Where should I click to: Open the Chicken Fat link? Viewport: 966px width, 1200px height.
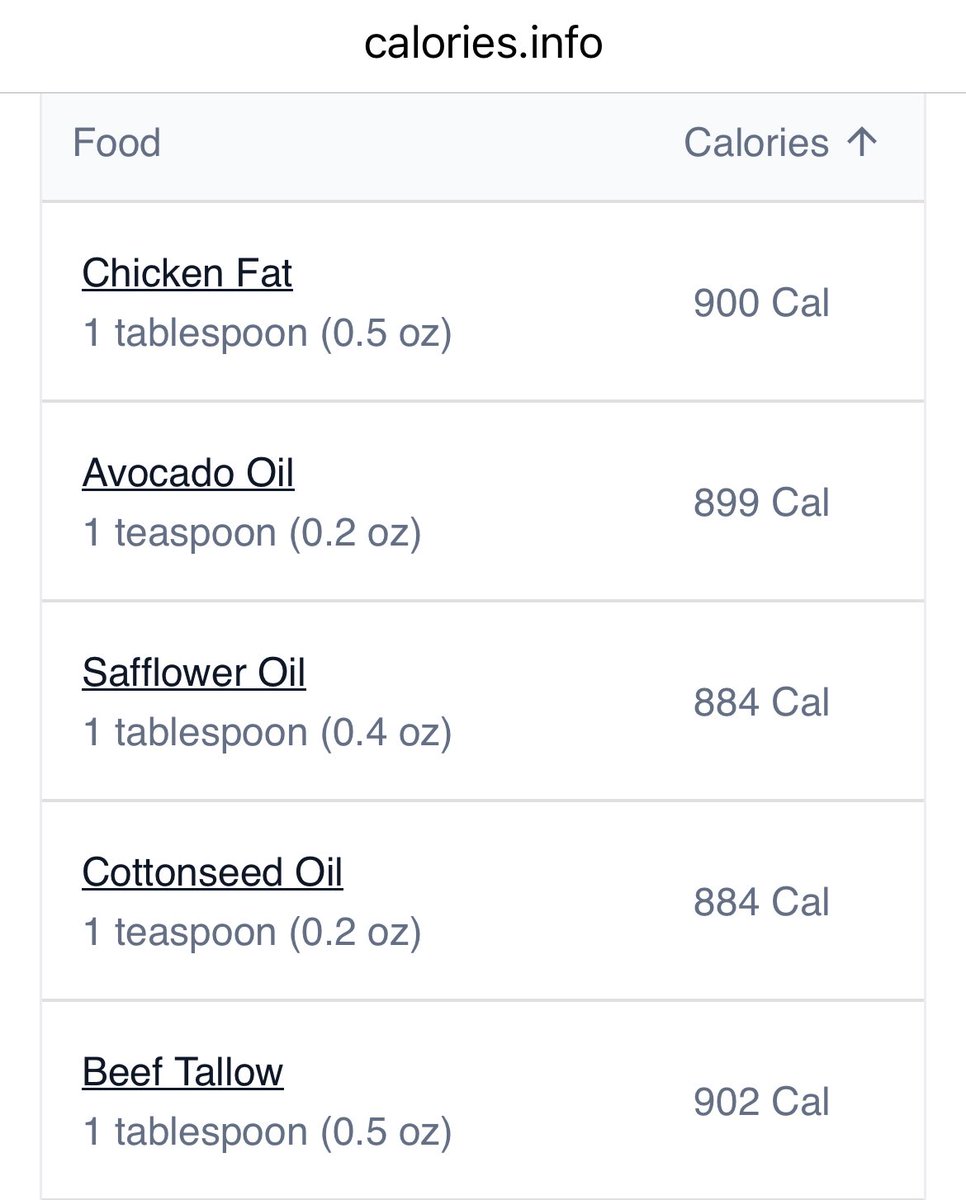187,273
